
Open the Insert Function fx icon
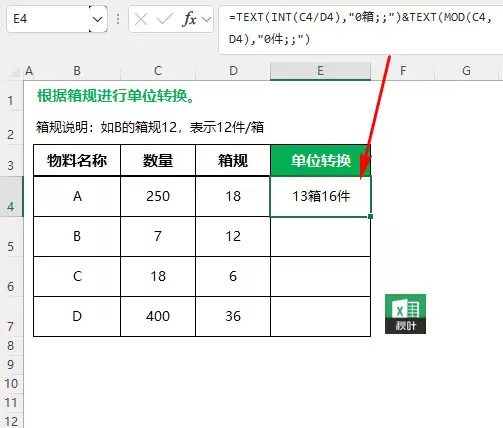(189, 19)
